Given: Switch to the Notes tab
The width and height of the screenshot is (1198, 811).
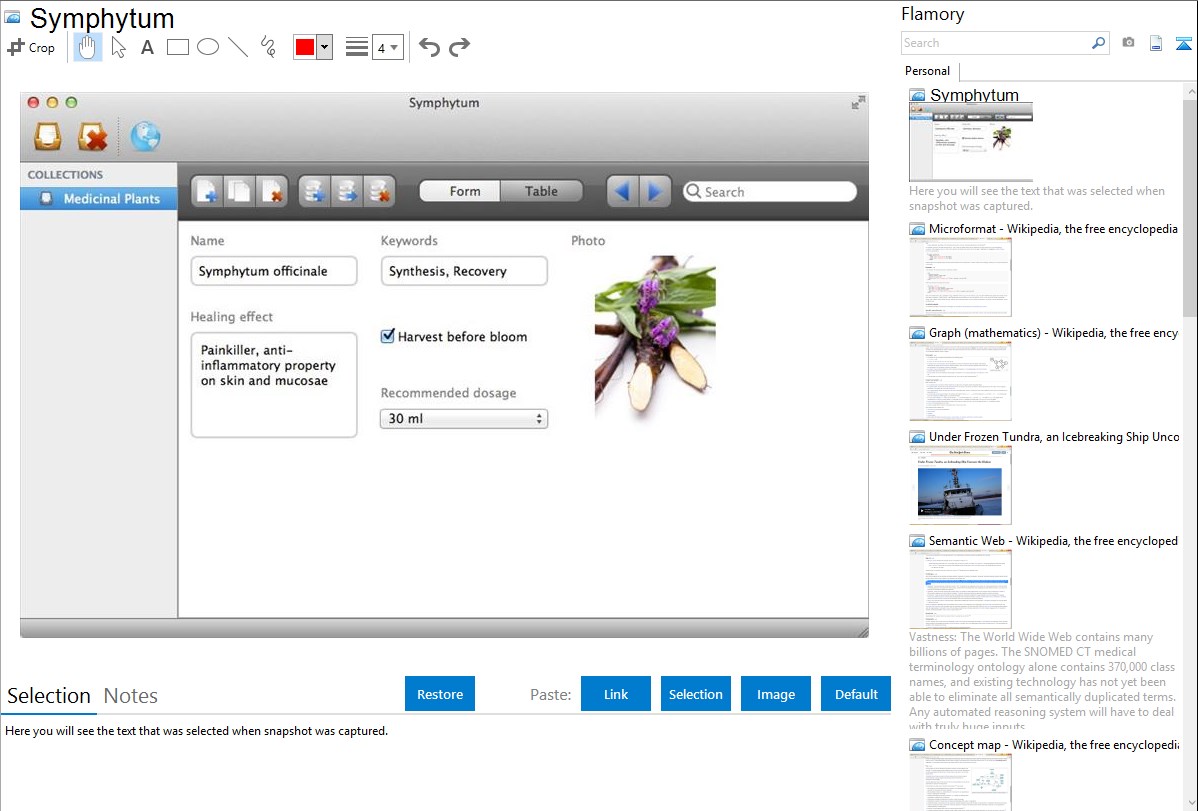Looking at the screenshot, I should pyautogui.click(x=130, y=696).
